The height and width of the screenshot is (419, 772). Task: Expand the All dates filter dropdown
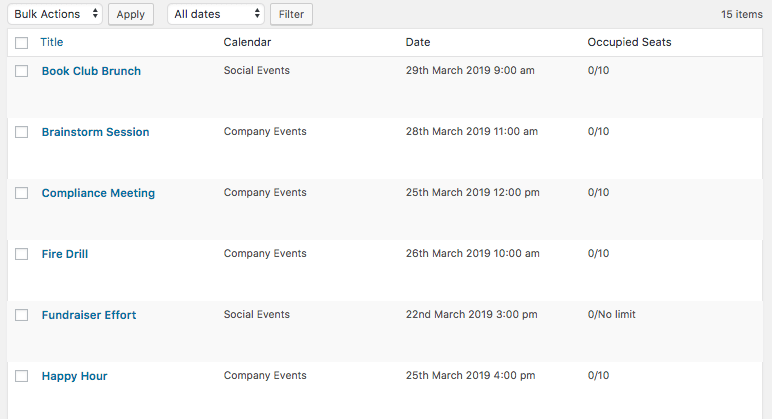point(216,14)
